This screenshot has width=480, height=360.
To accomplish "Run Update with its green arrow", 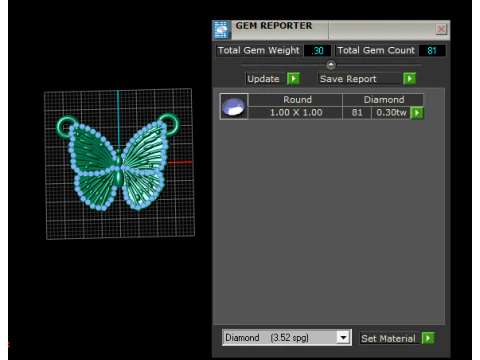I will (293, 79).
